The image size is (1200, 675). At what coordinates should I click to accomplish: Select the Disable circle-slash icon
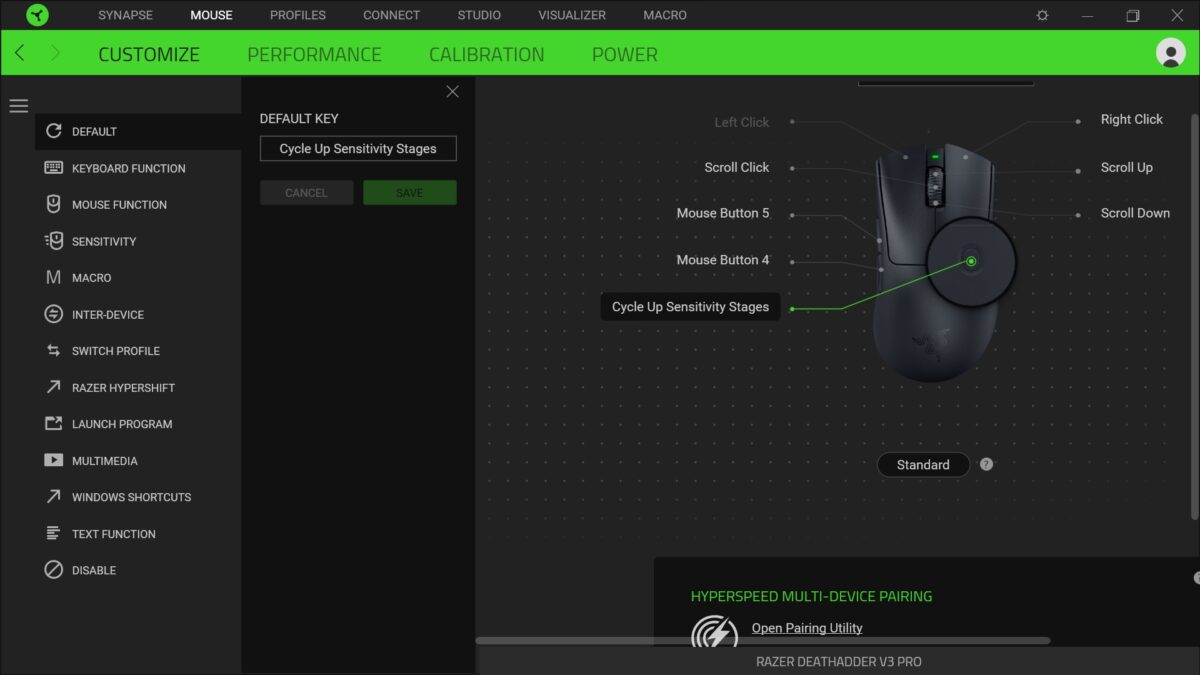tap(54, 570)
